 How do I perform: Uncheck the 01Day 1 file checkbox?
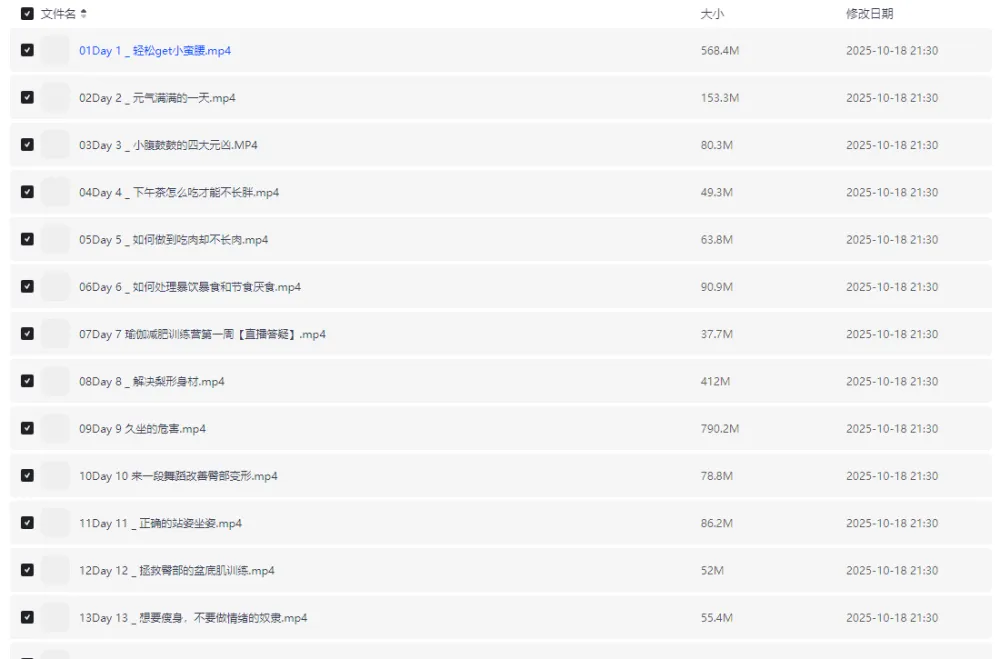pyautogui.click(x=27, y=51)
